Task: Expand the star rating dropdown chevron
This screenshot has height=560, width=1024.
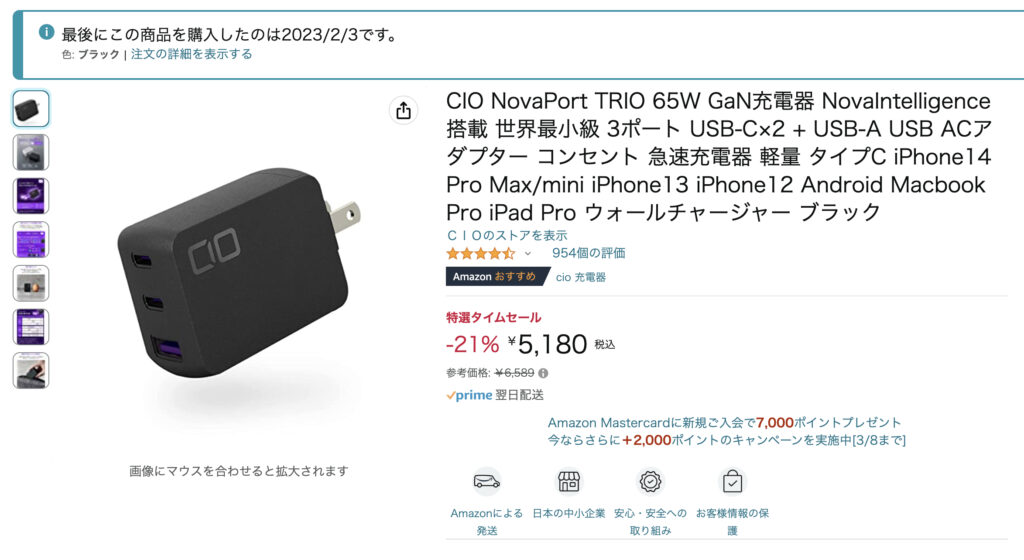Action: coord(528,253)
